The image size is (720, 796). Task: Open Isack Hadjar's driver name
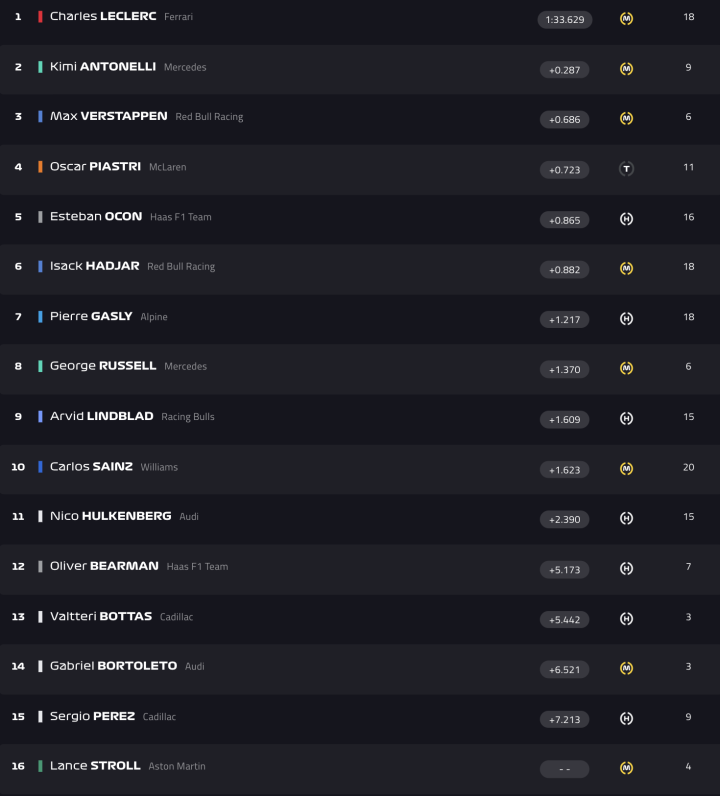click(94, 267)
